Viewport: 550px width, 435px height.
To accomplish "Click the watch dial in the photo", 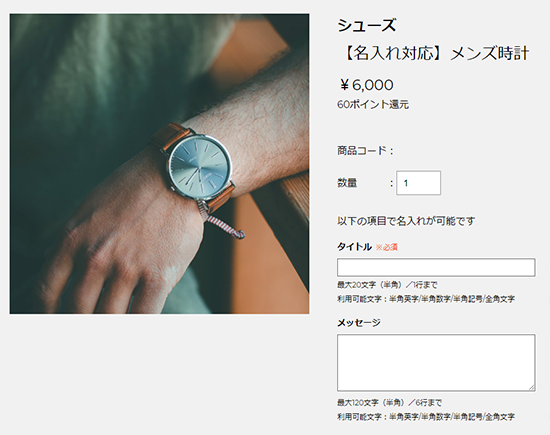I will 200,168.
